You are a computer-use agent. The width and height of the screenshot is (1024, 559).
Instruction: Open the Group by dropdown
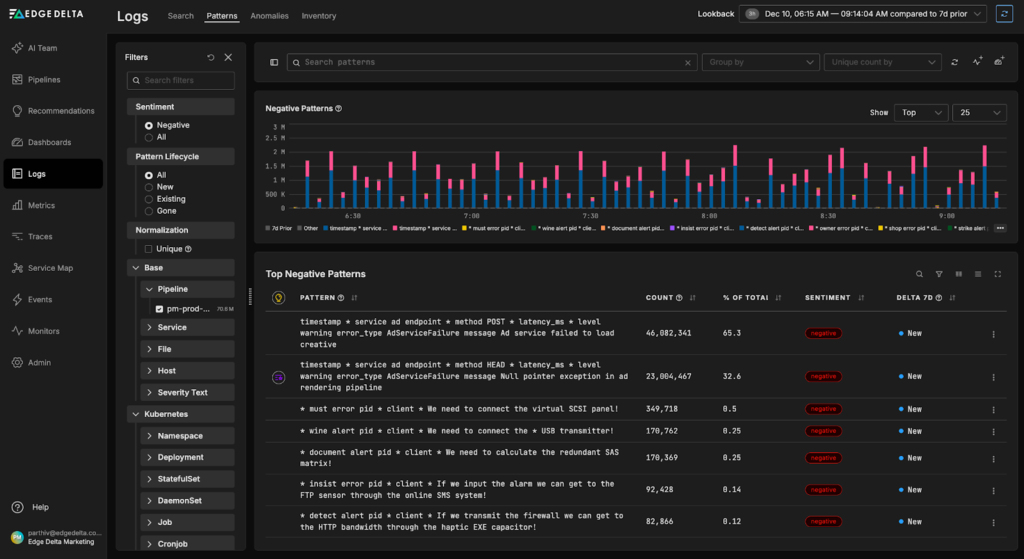(x=760, y=62)
